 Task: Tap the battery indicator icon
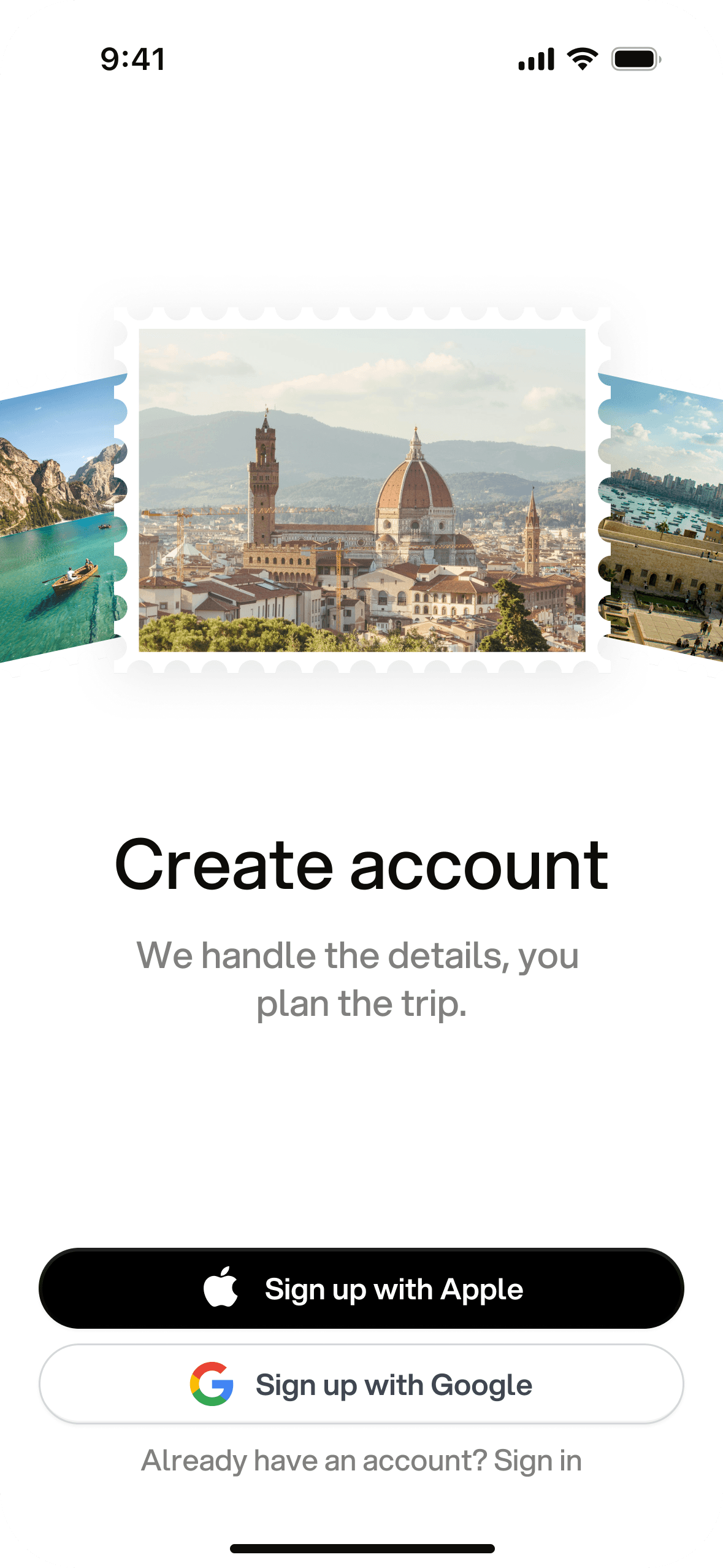click(637, 60)
